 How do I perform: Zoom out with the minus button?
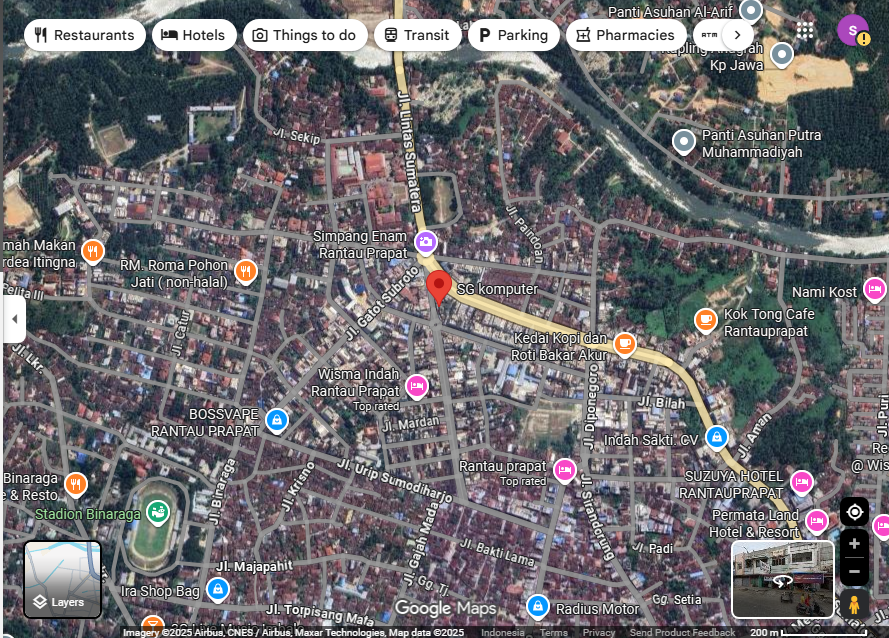(x=854, y=572)
